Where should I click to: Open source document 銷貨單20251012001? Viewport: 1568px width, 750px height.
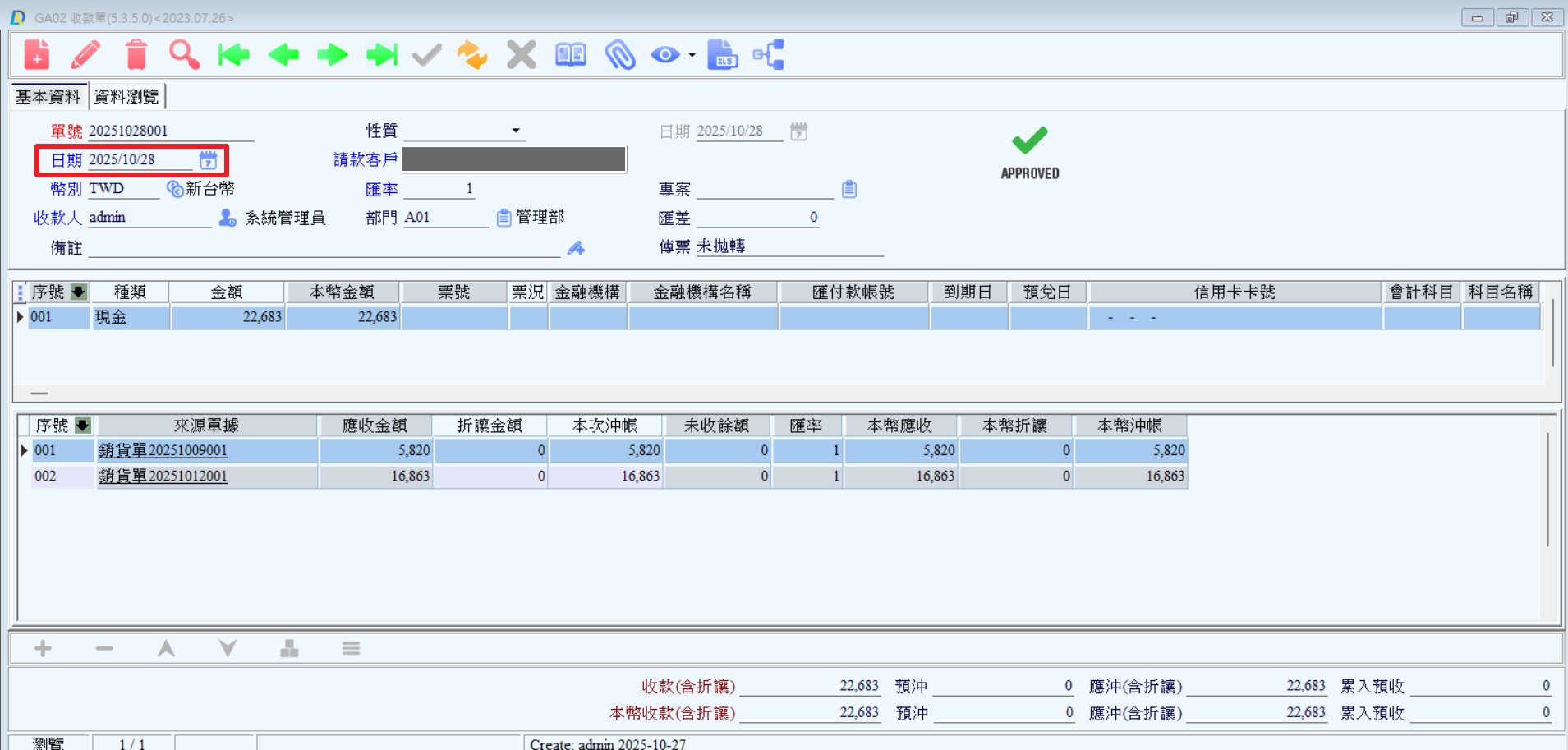[x=163, y=476]
